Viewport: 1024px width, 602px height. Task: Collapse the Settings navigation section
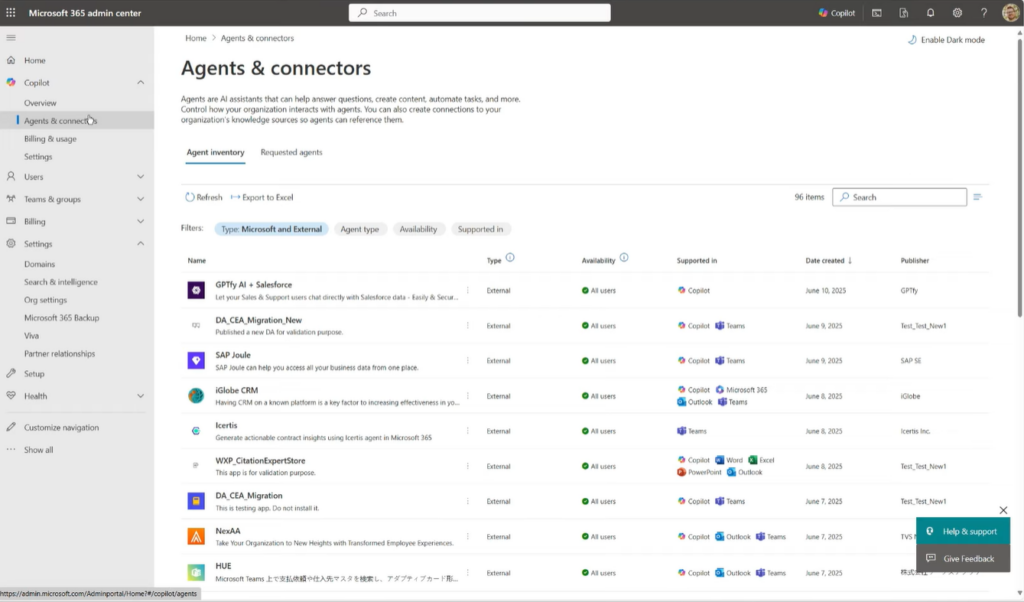[140, 244]
